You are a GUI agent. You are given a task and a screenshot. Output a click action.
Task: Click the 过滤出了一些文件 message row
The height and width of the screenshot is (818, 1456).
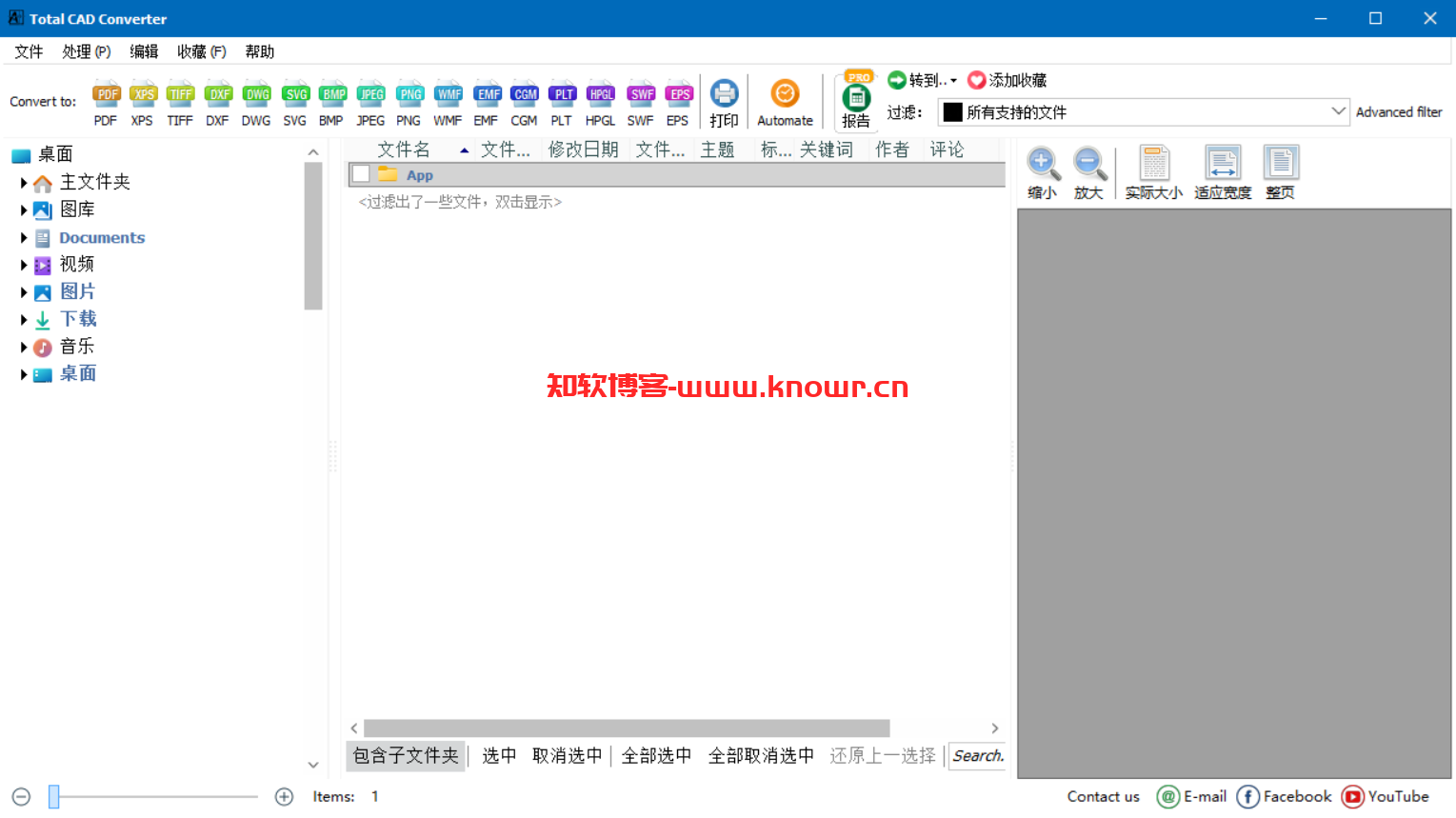coord(460,202)
